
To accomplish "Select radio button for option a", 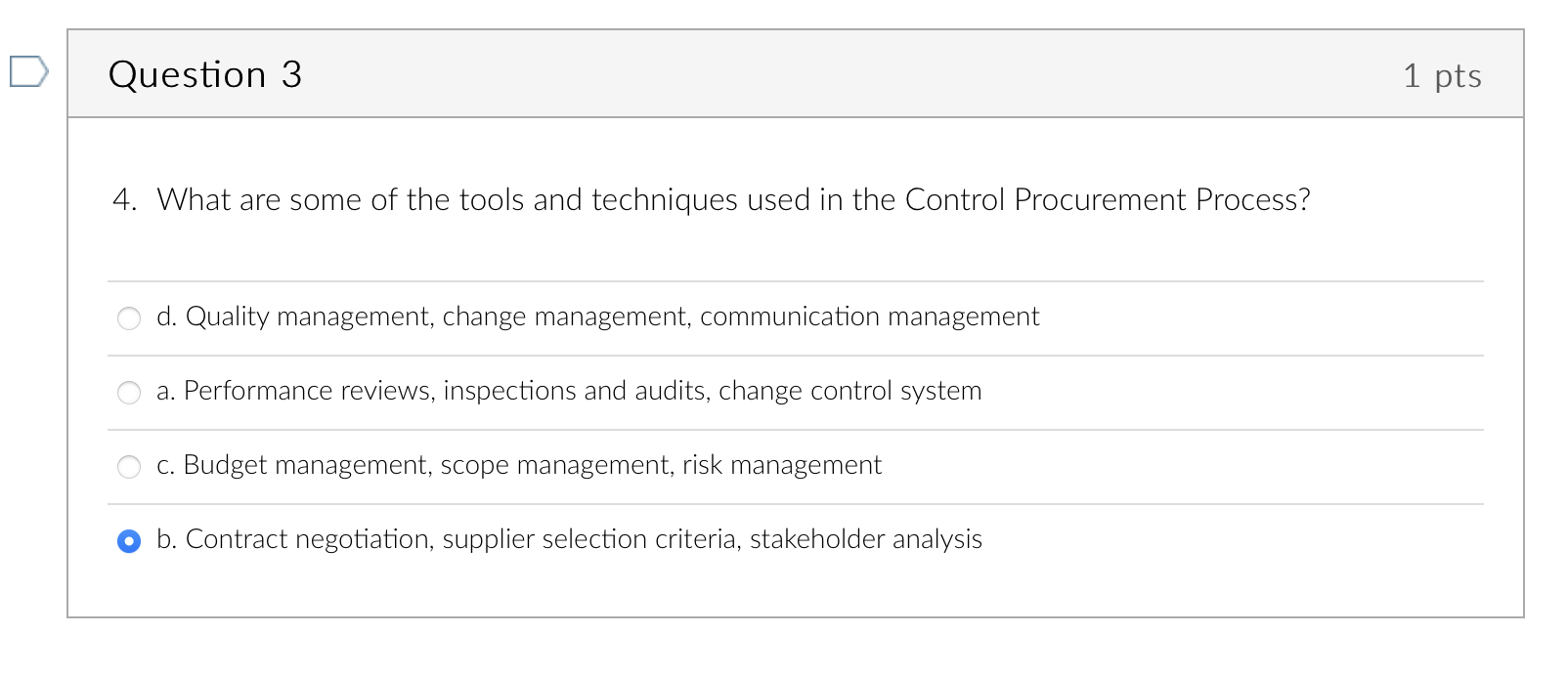I will coord(128,392).
